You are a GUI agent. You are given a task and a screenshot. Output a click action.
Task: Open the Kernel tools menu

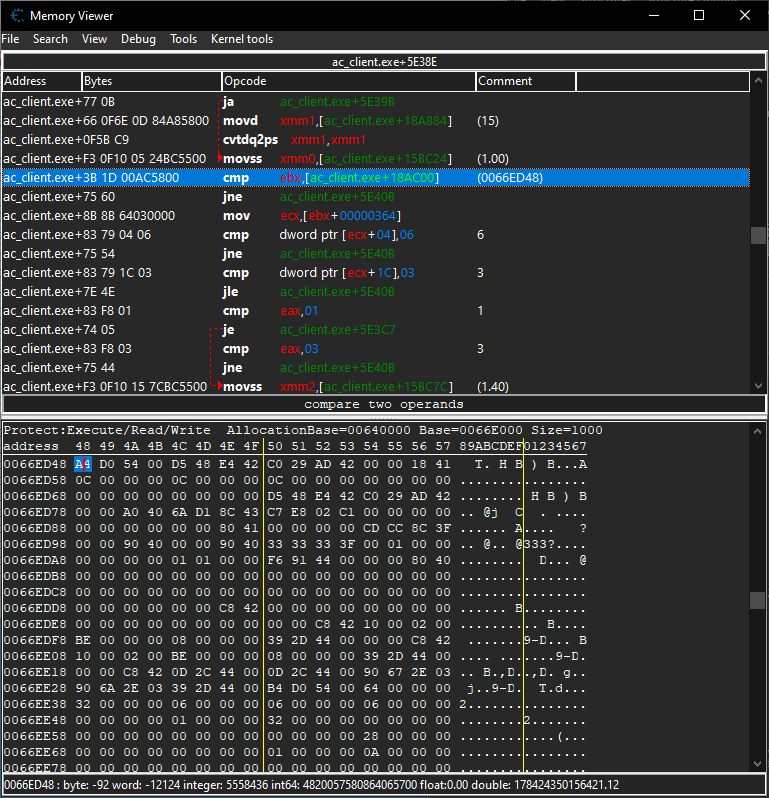(x=241, y=39)
